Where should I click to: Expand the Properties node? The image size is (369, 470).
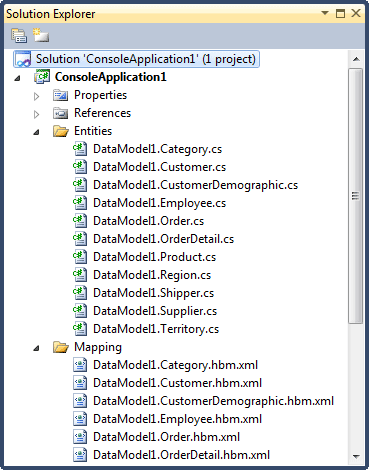[36, 96]
